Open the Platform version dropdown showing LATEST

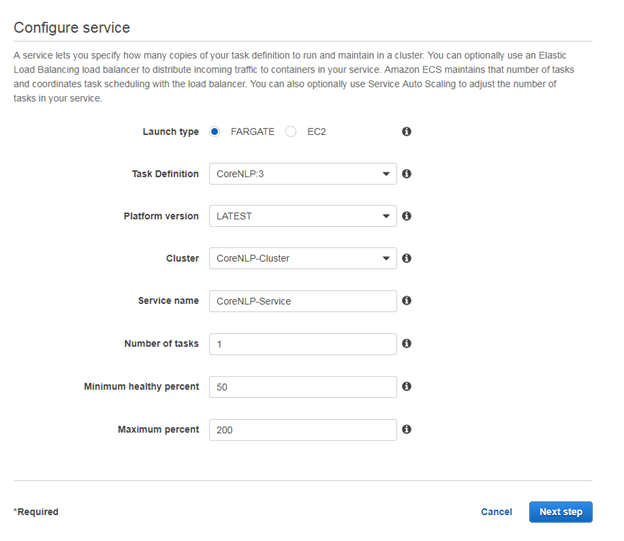coord(303,216)
